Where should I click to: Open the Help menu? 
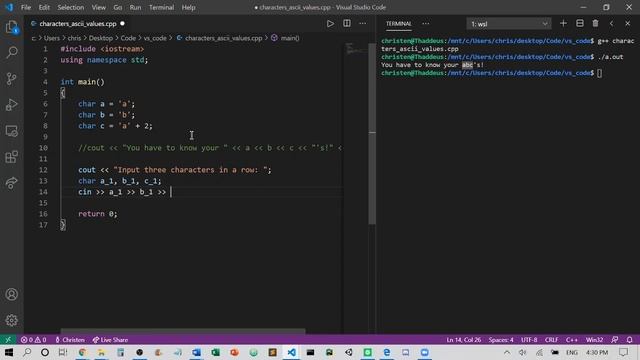pyautogui.click(x=188, y=7)
